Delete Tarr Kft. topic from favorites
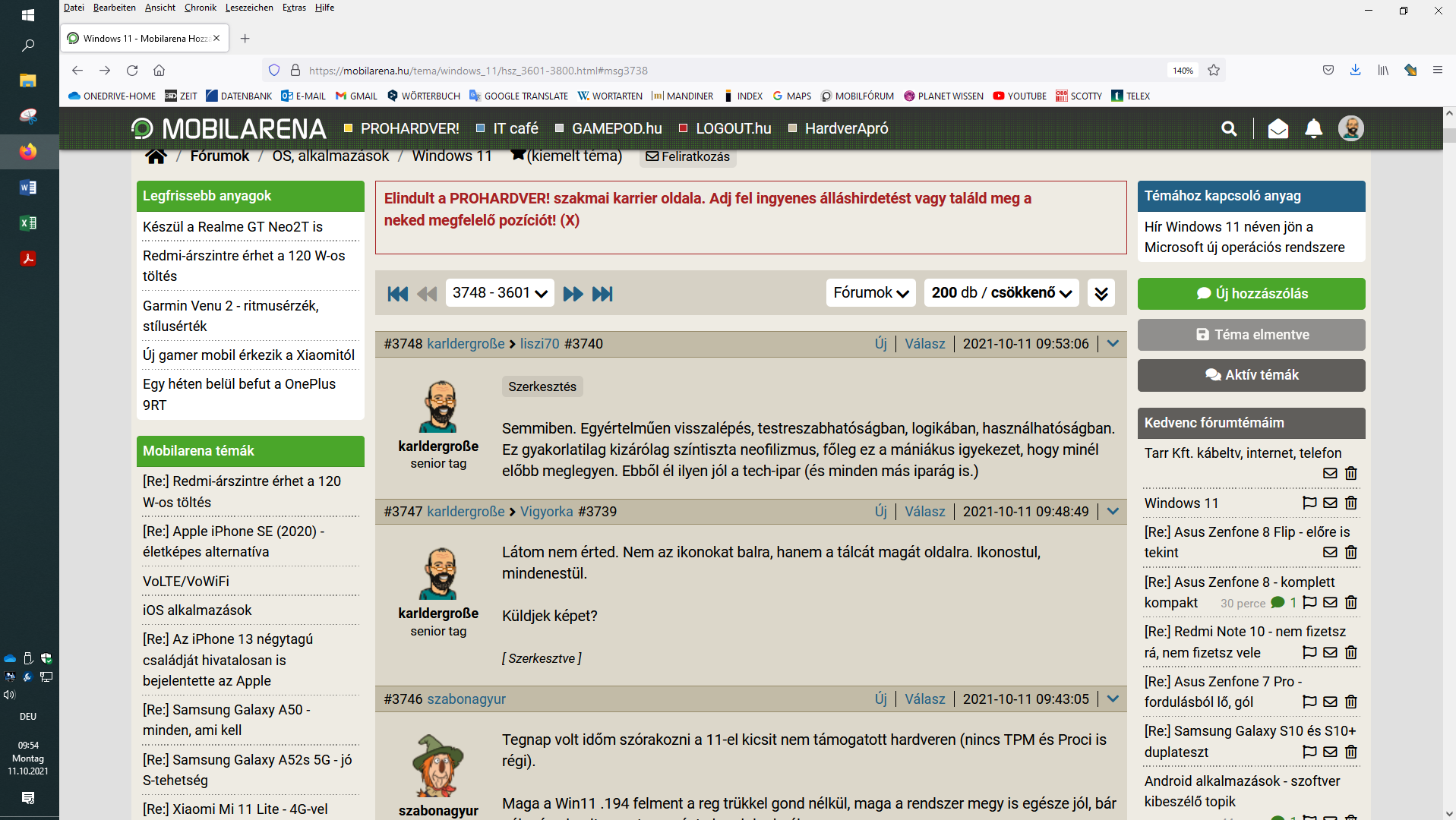Screen dimensions: 1456x820 1350,473
